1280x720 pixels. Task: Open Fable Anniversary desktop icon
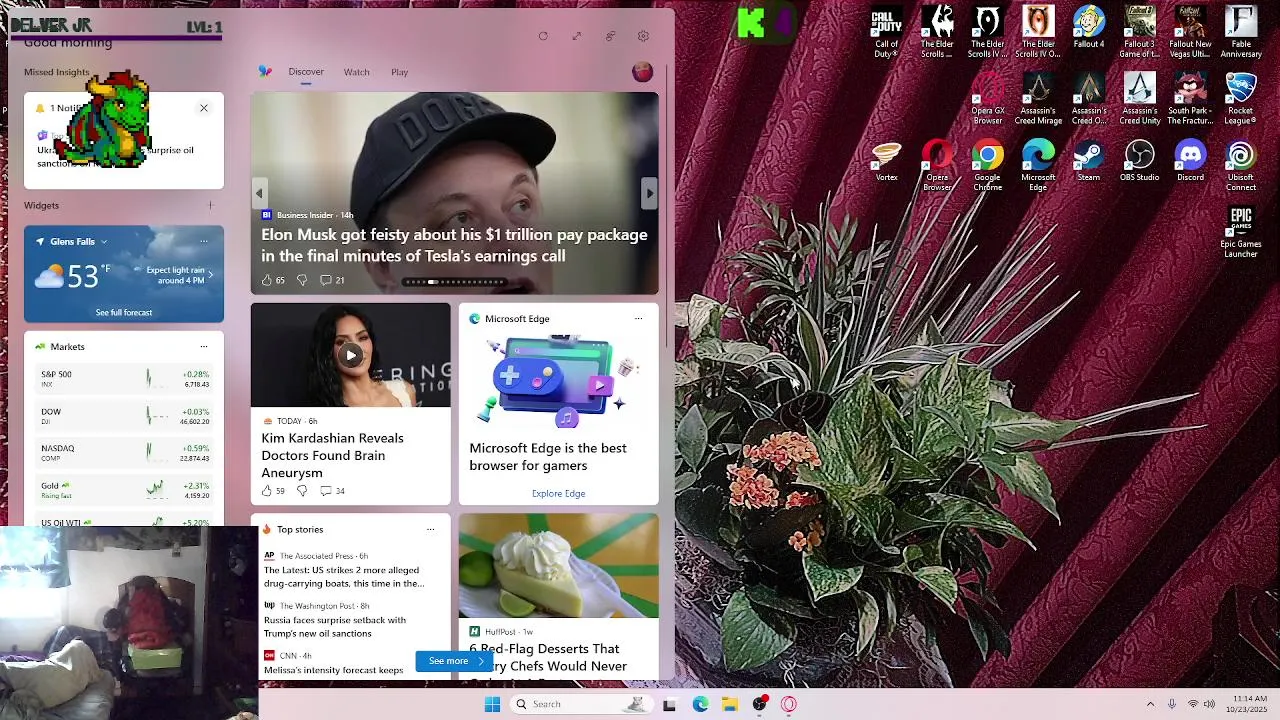[1241, 33]
